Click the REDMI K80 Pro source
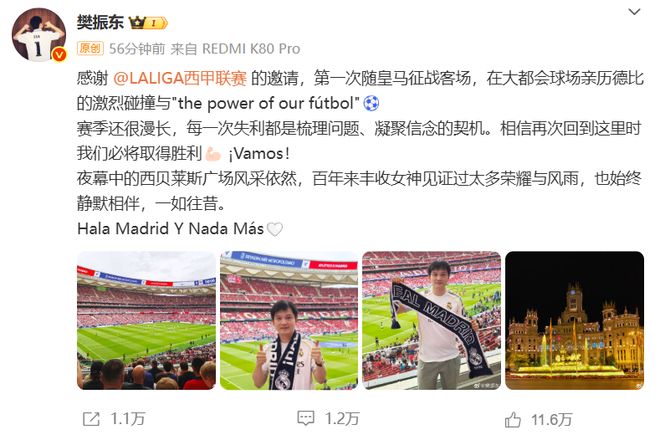Screen dimensions: 660x435 (251, 49)
